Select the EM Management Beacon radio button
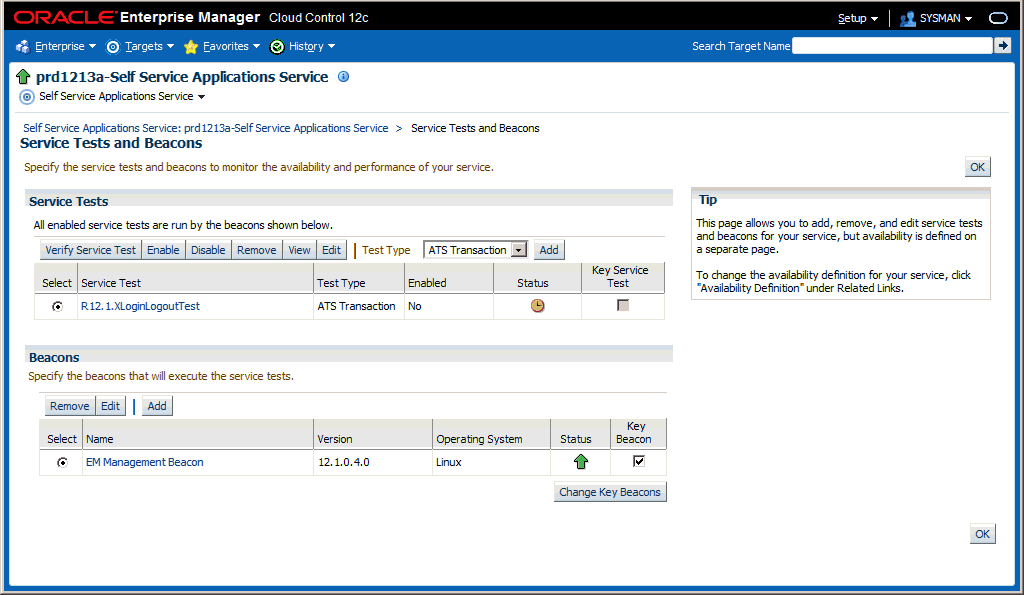This screenshot has width=1024, height=595. coord(62,462)
